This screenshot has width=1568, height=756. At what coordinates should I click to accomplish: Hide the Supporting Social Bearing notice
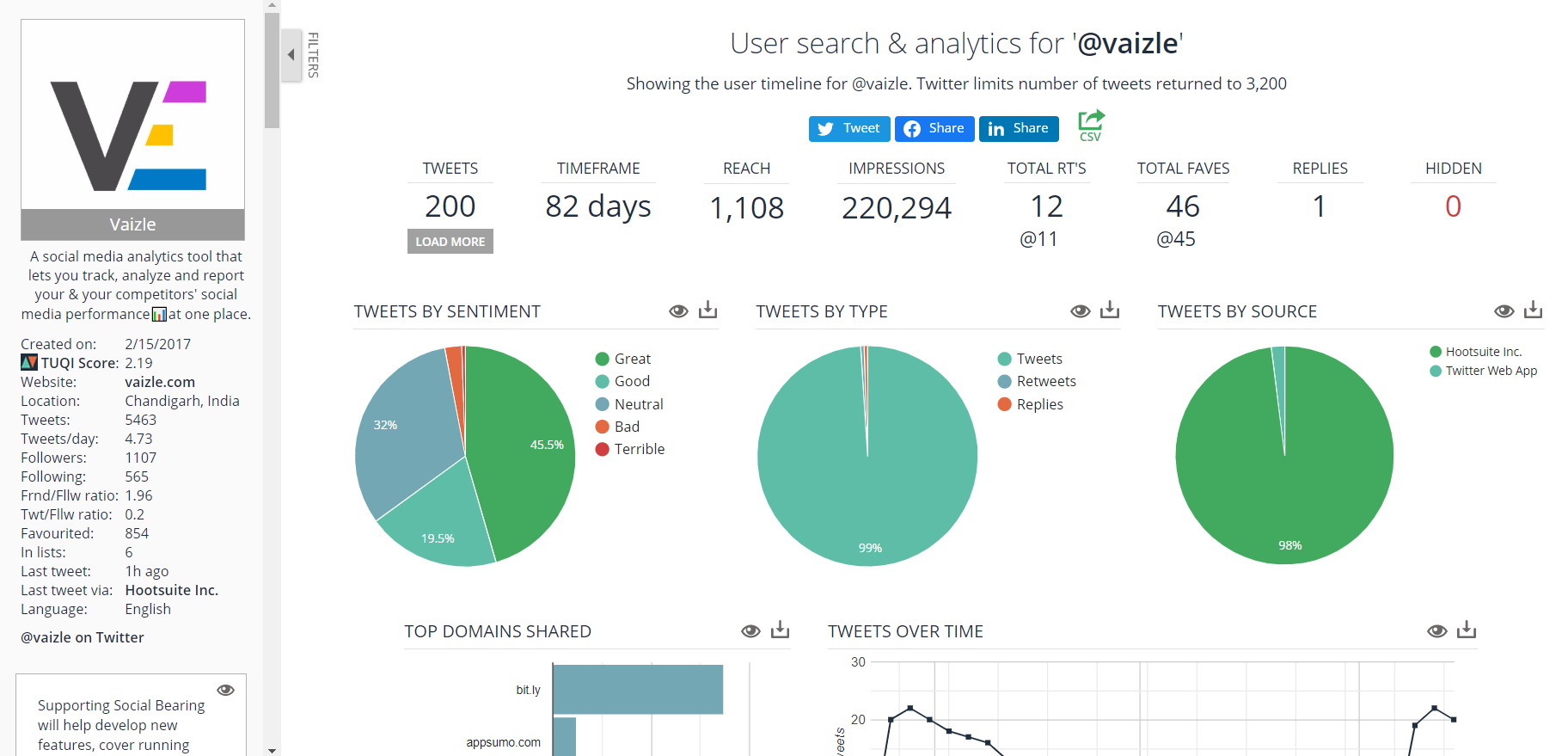coord(226,689)
